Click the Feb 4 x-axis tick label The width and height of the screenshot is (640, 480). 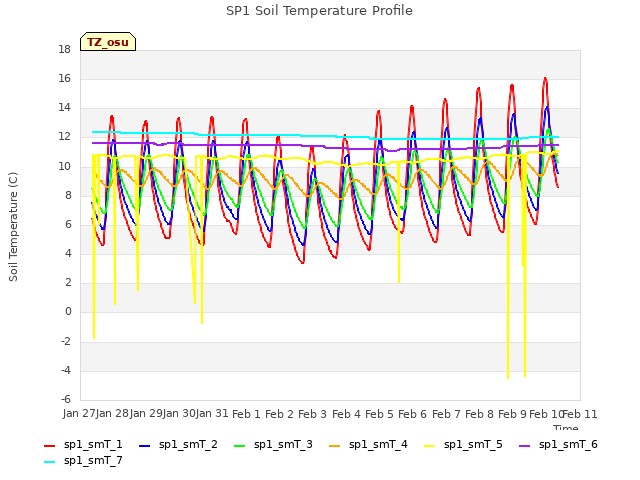click(346, 414)
